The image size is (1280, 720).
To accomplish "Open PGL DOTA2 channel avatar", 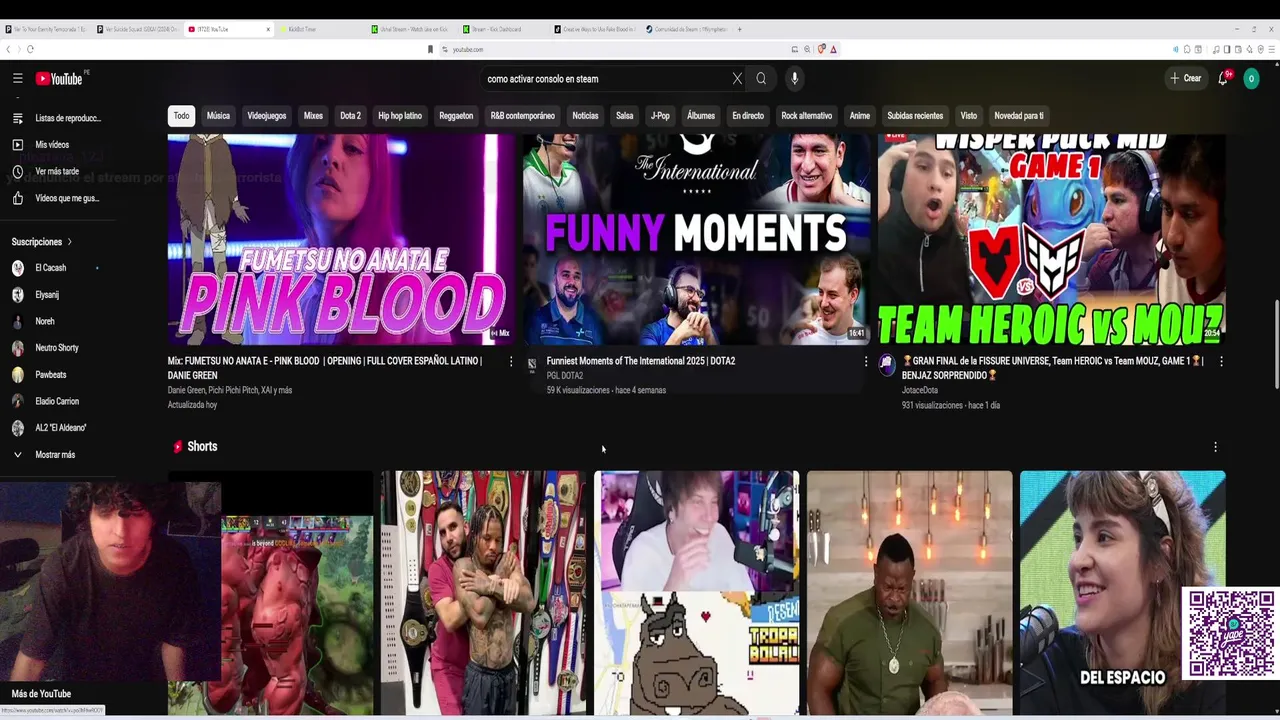I will pyautogui.click(x=532, y=365).
